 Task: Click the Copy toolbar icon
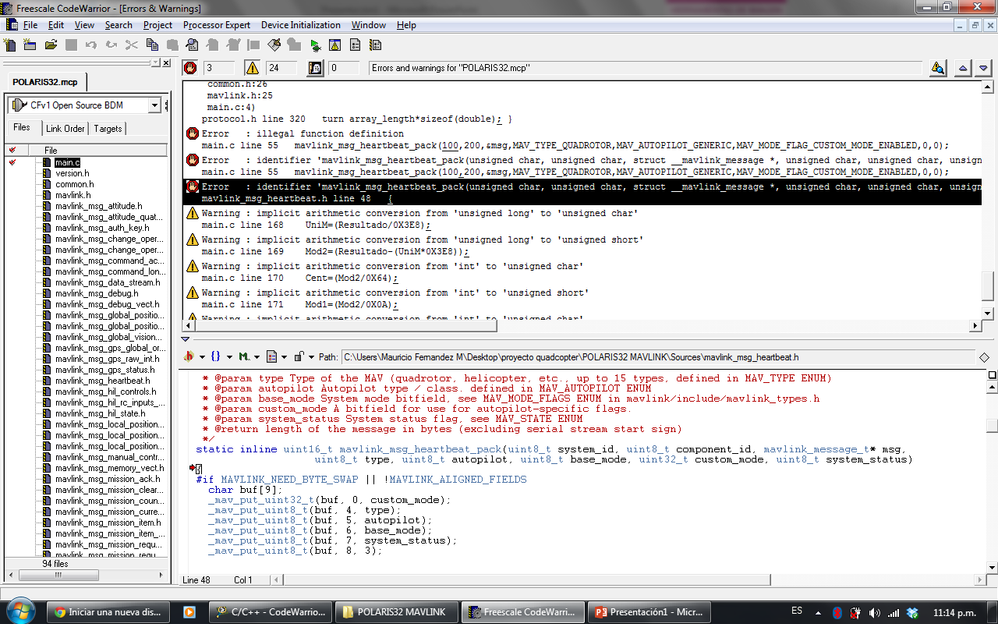point(152,45)
